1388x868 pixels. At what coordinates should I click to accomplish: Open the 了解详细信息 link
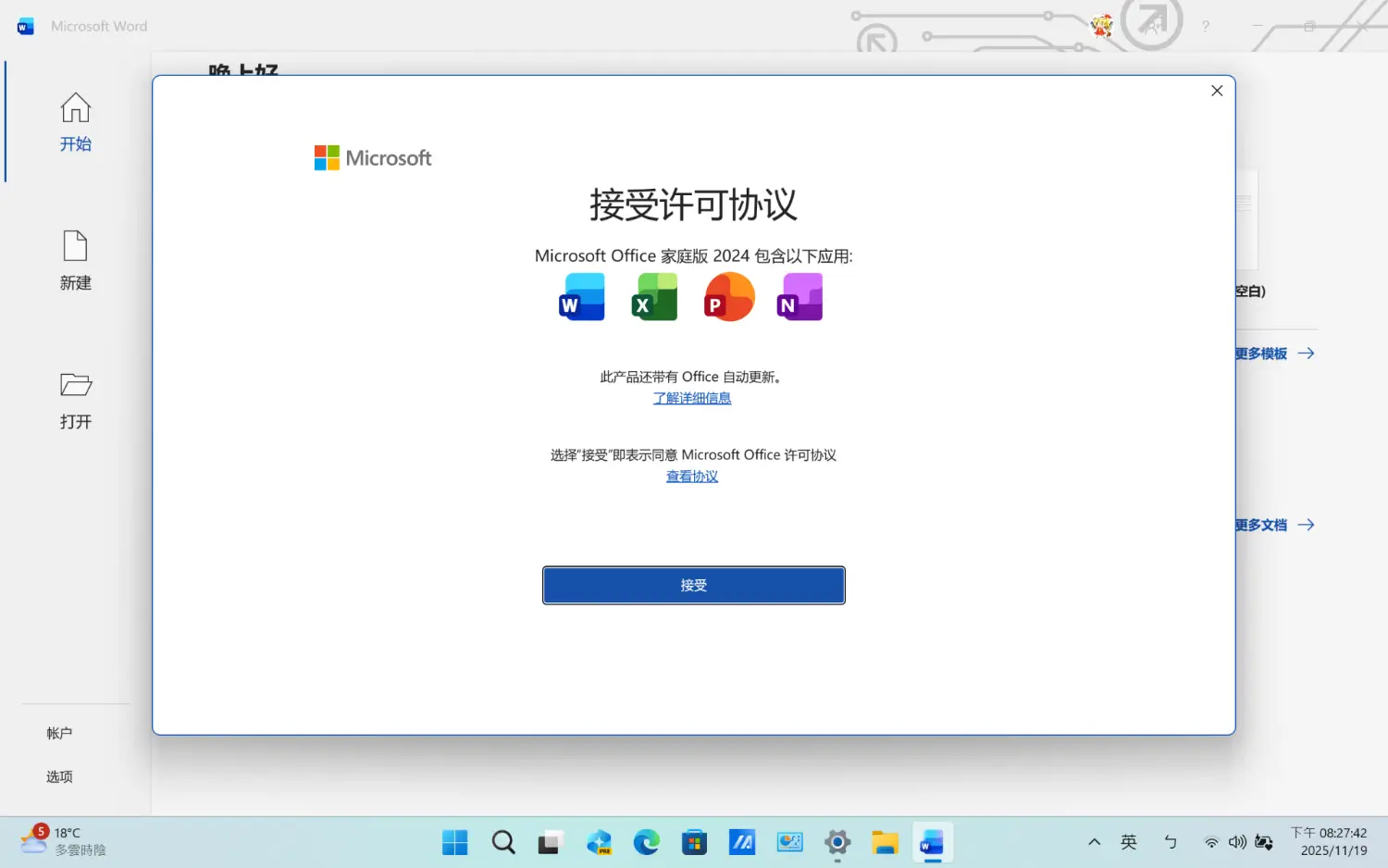tap(691, 398)
